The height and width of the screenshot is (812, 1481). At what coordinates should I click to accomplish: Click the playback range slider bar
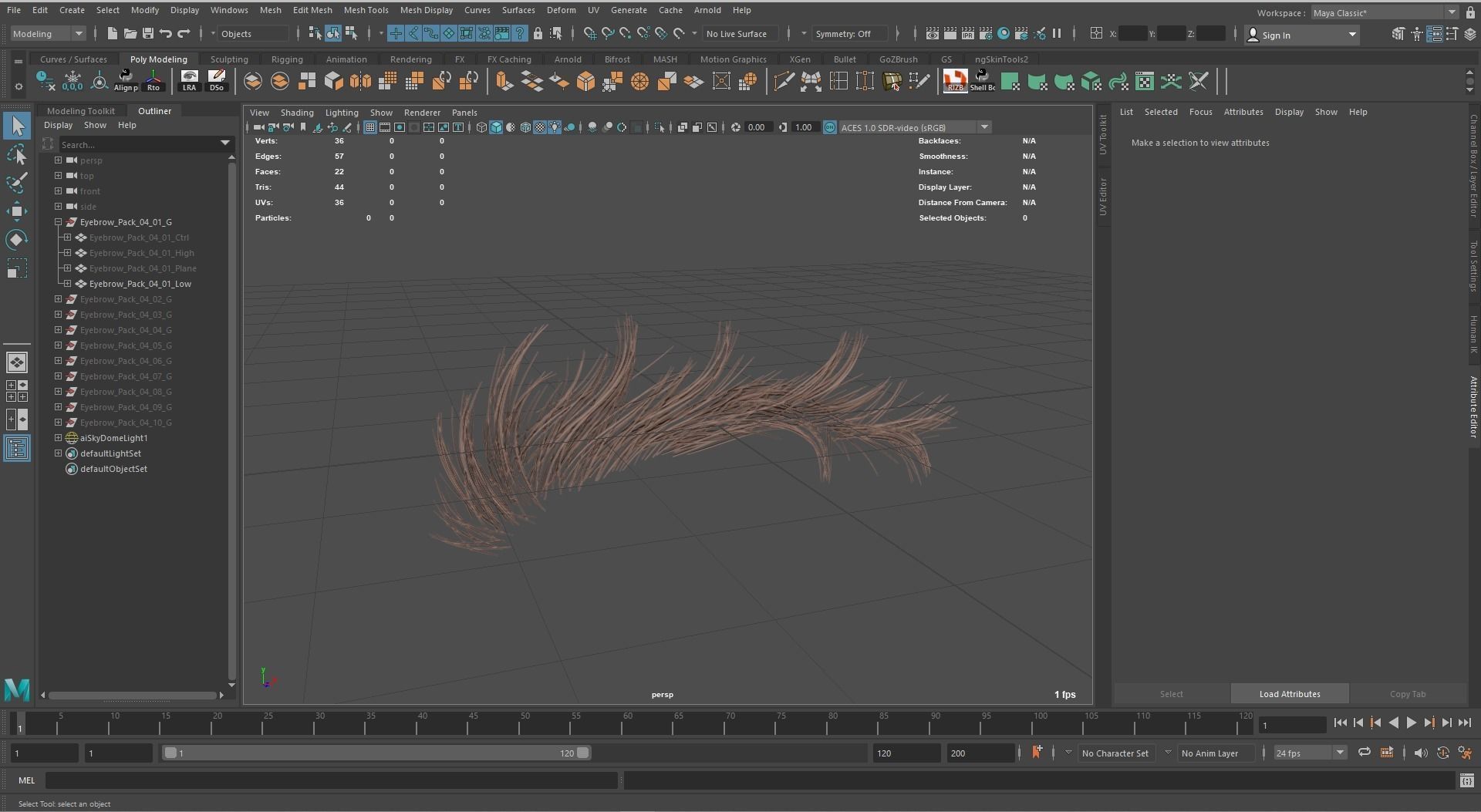[x=377, y=753]
